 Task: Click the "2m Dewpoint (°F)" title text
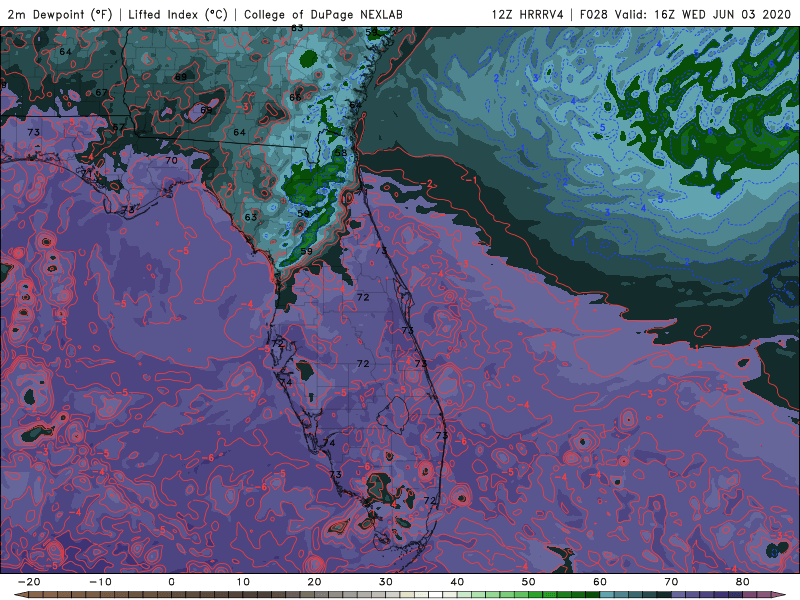click(60, 14)
